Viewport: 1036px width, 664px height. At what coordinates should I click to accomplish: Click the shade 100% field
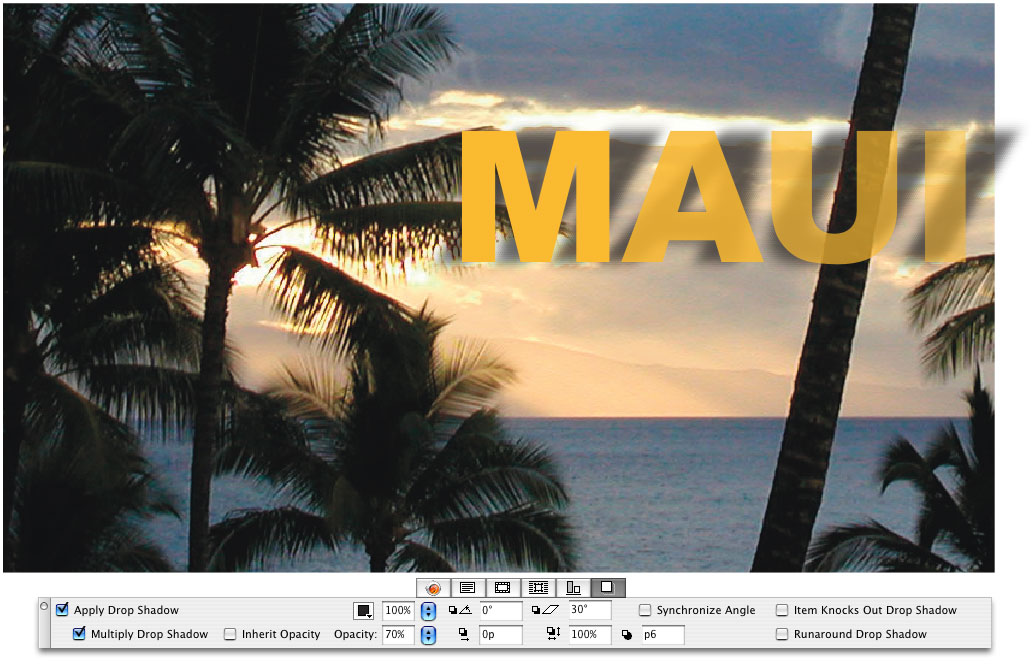pos(398,610)
